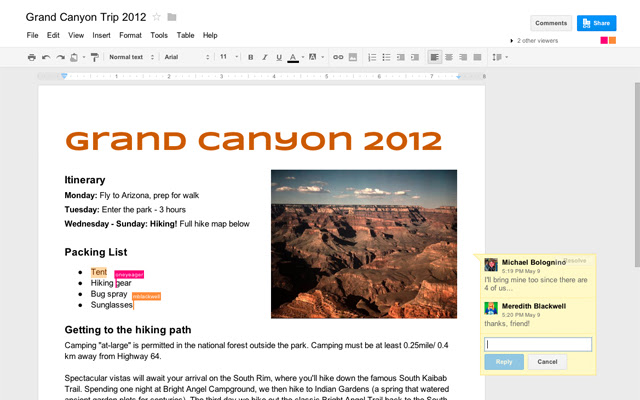Click the Sunglasses list item

click(x=112, y=305)
